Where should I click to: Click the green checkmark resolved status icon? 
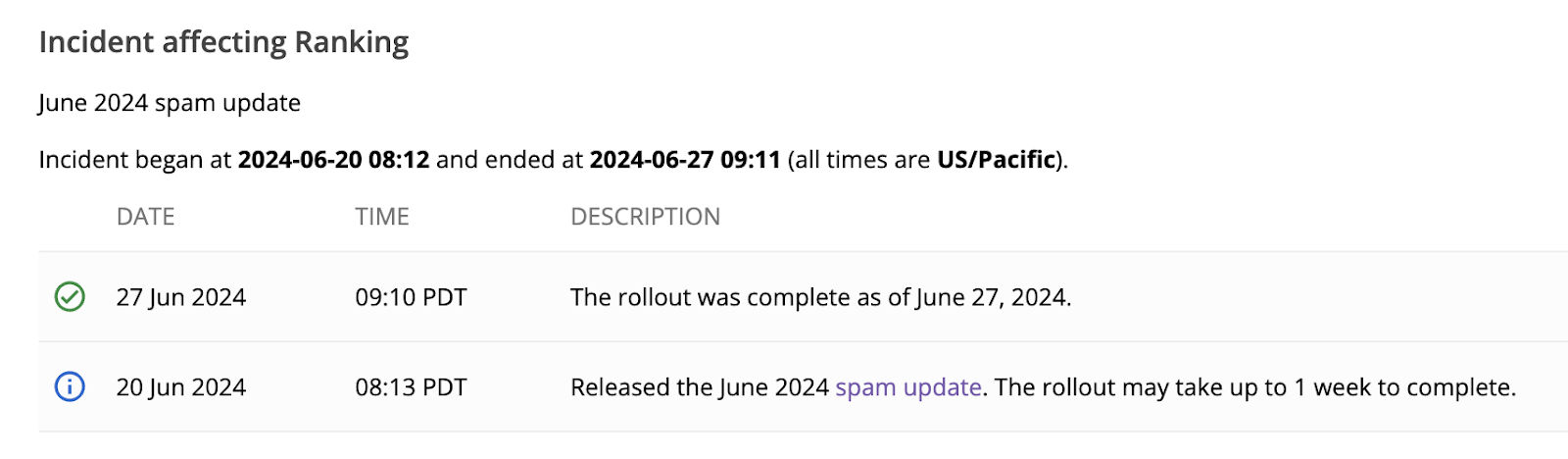(70, 296)
